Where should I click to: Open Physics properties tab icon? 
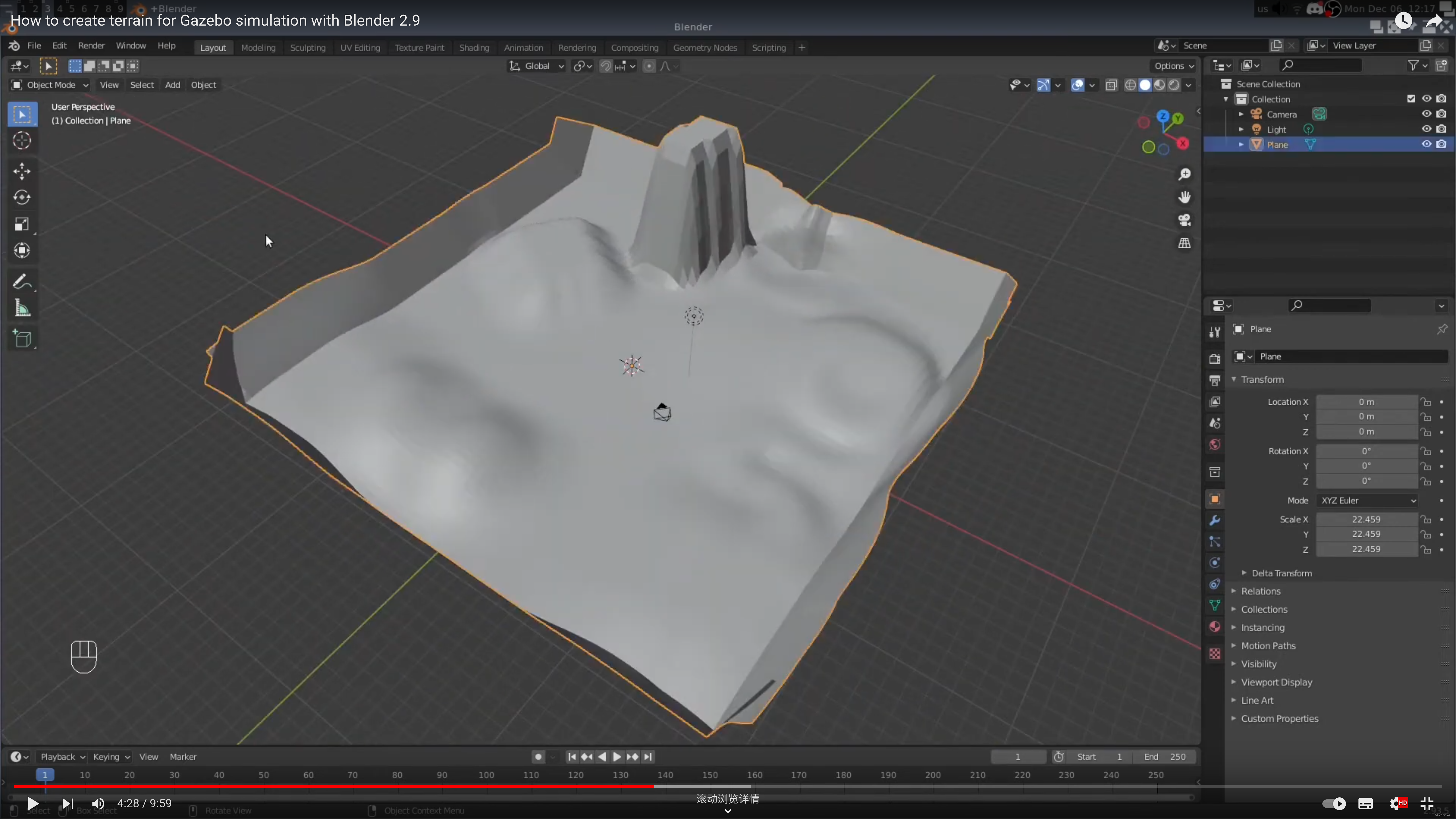pos(1215,563)
